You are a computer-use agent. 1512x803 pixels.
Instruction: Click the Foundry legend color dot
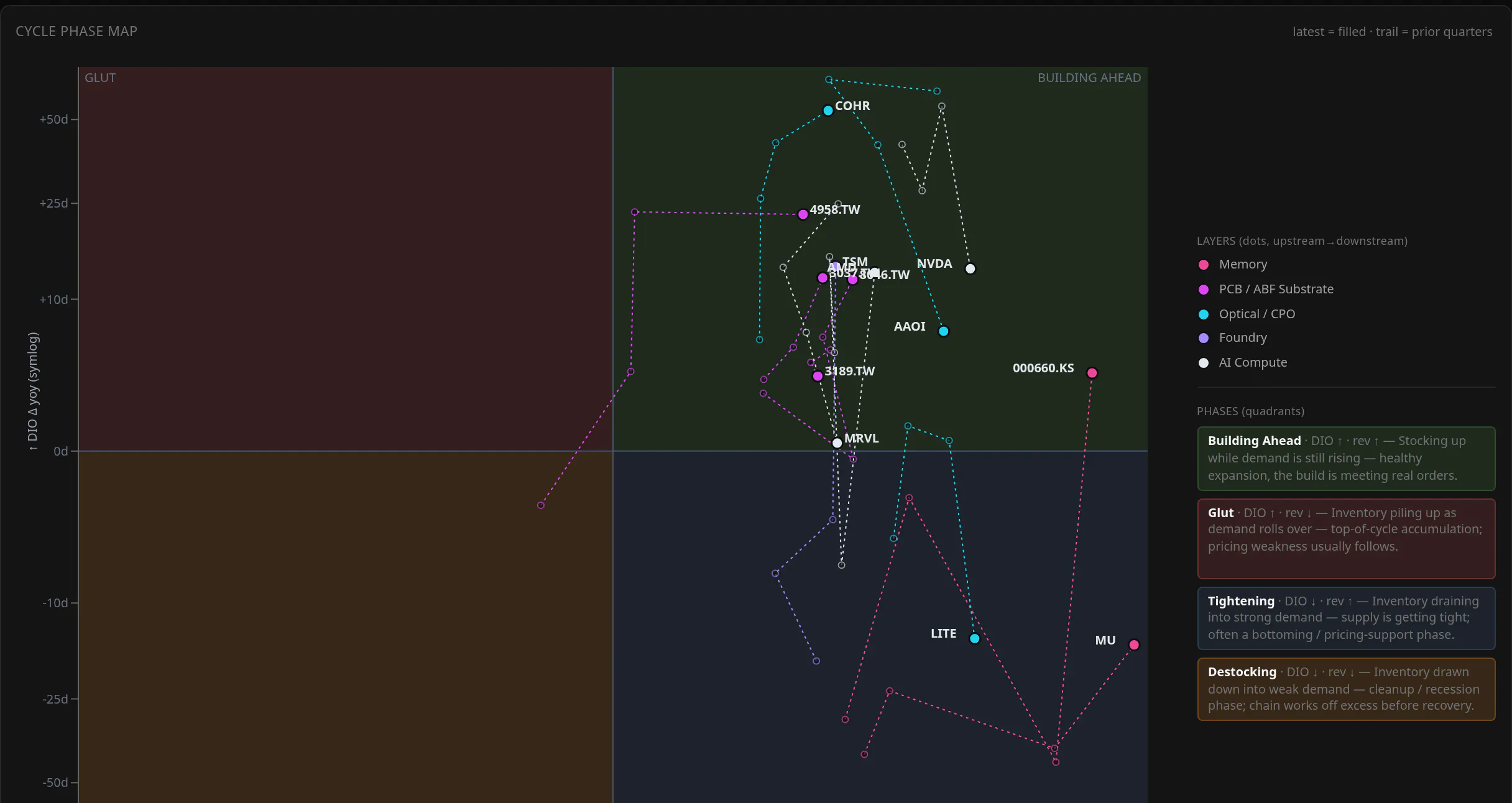pyautogui.click(x=1204, y=338)
